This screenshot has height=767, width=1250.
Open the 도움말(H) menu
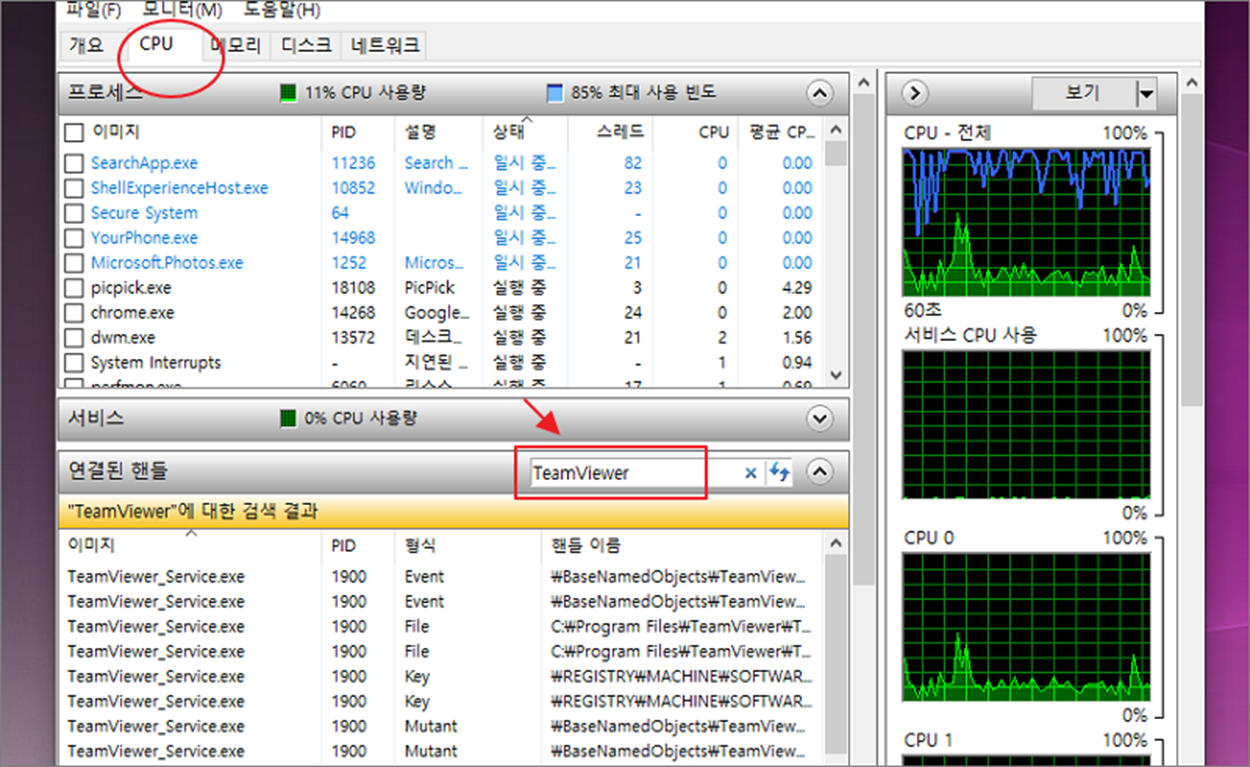click(282, 10)
